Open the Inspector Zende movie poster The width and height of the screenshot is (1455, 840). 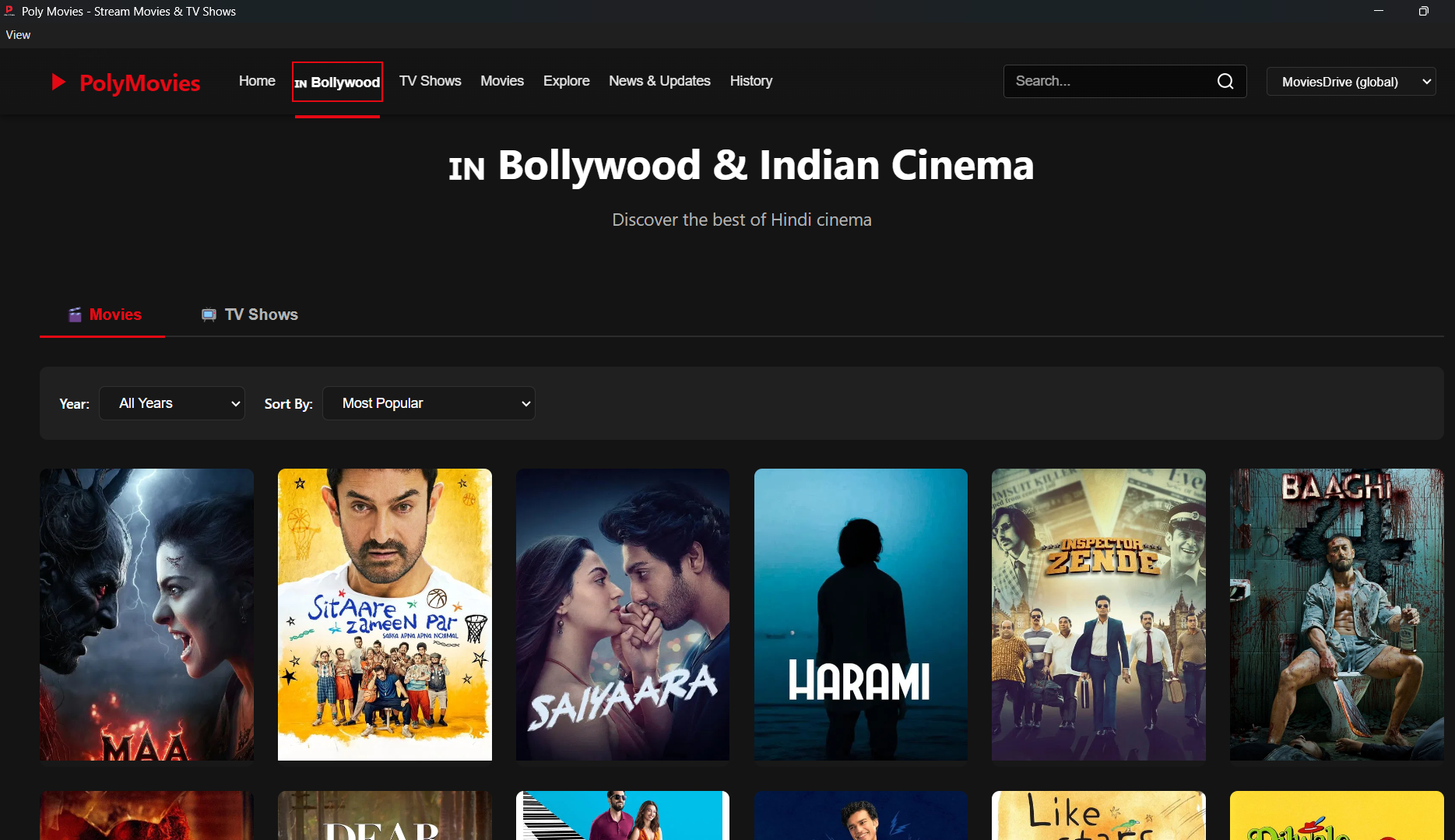coord(1098,614)
